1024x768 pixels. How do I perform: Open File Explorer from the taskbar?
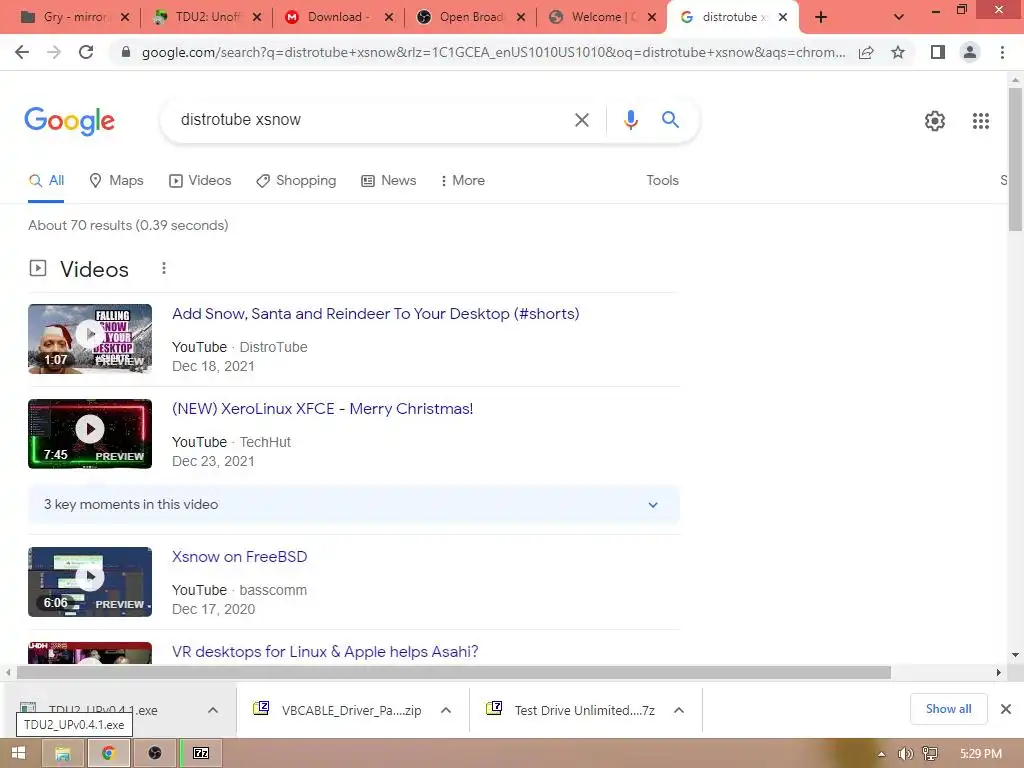[63, 753]
